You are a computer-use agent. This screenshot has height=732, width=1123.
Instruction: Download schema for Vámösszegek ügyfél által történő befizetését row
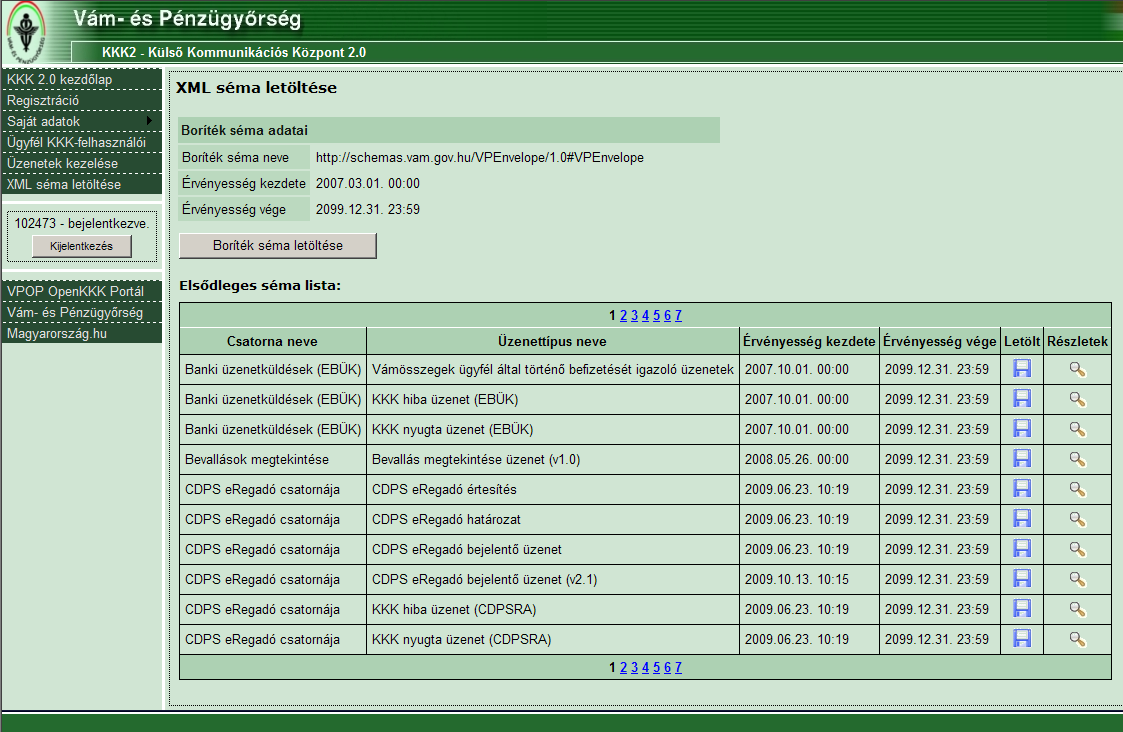(1022, 369)
